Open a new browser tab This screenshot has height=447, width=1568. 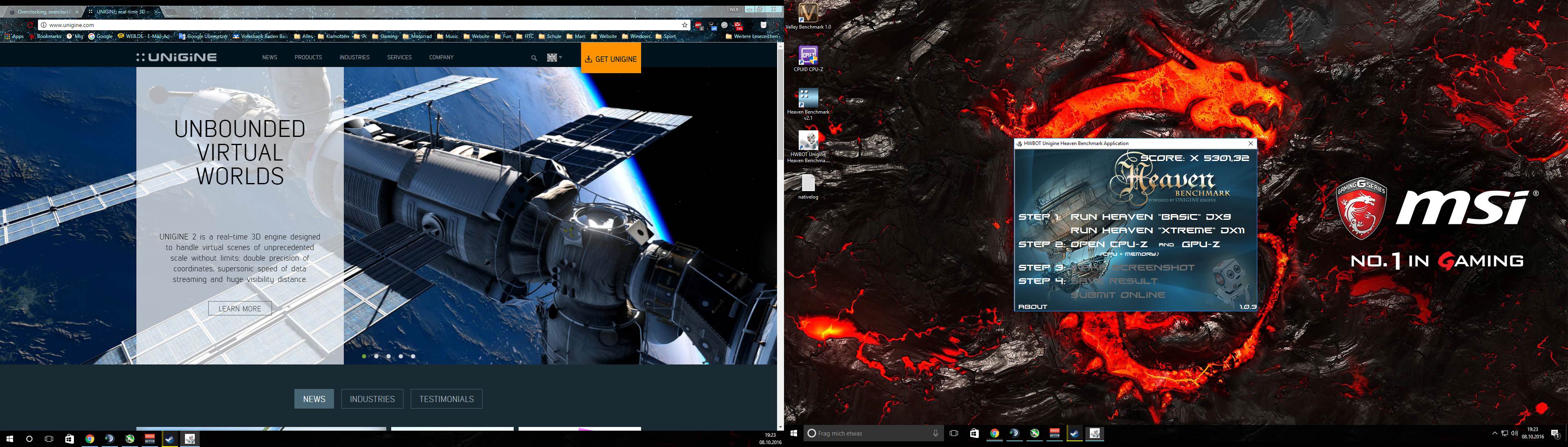(171, 11)
